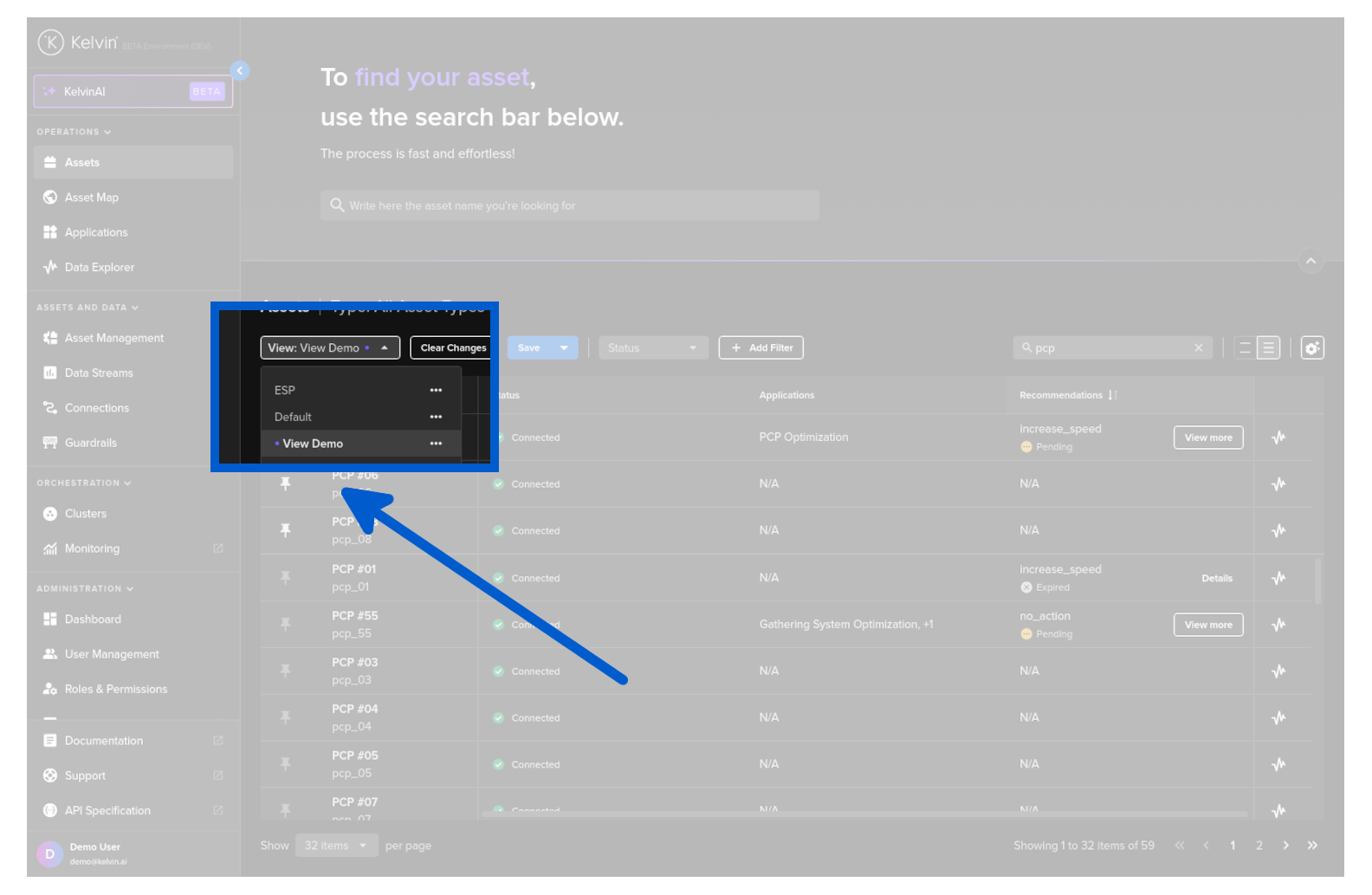Open Asset Map from the sidebar
The width and height of the screenshot is (1372, 895).
[x=92, y=198]
